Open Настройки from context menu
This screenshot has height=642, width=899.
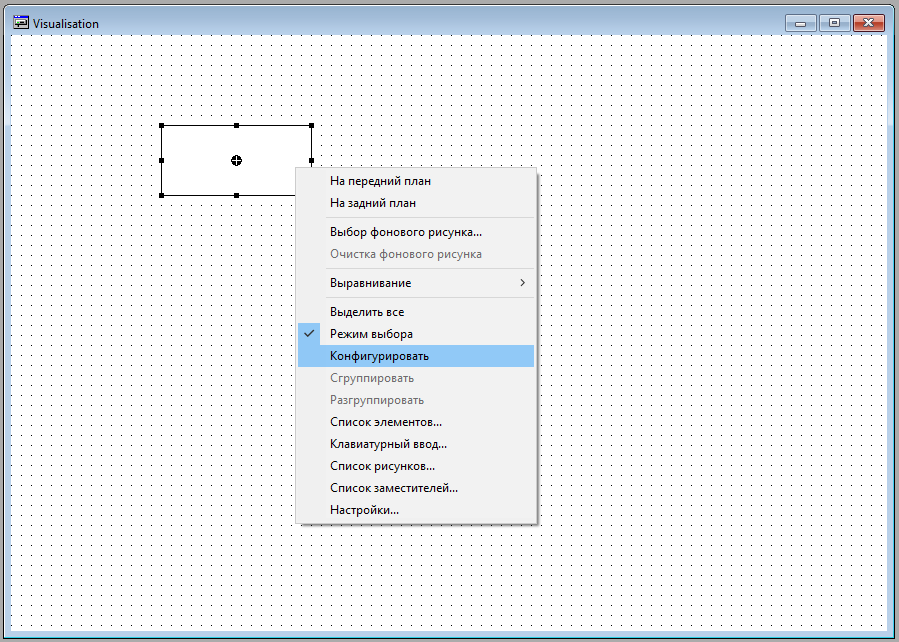[x=364, y=510]
